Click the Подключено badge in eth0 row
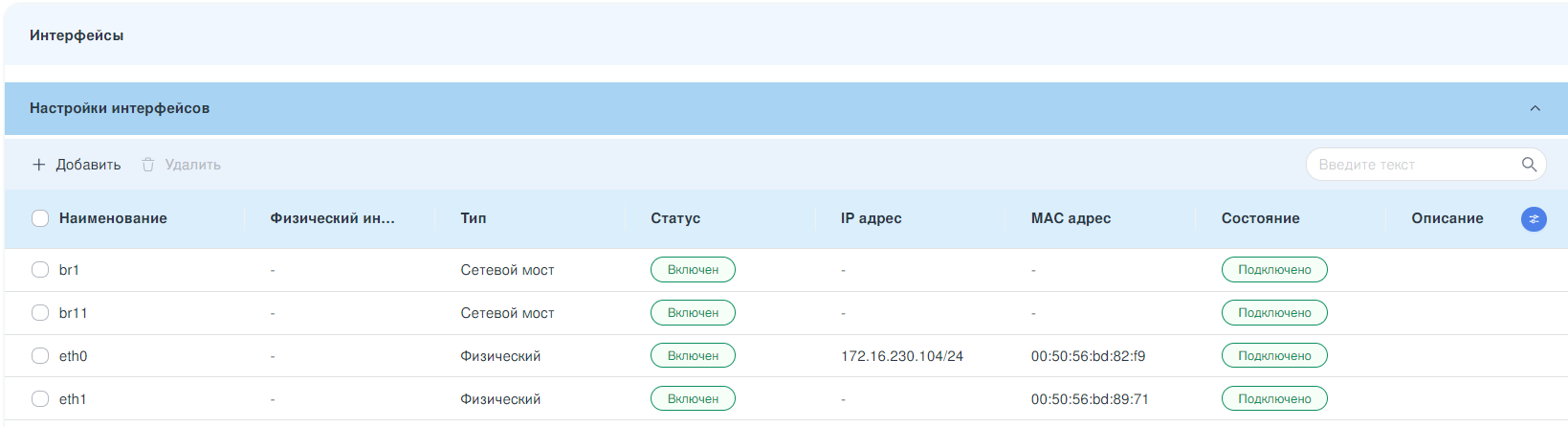 click(1274, 356)
